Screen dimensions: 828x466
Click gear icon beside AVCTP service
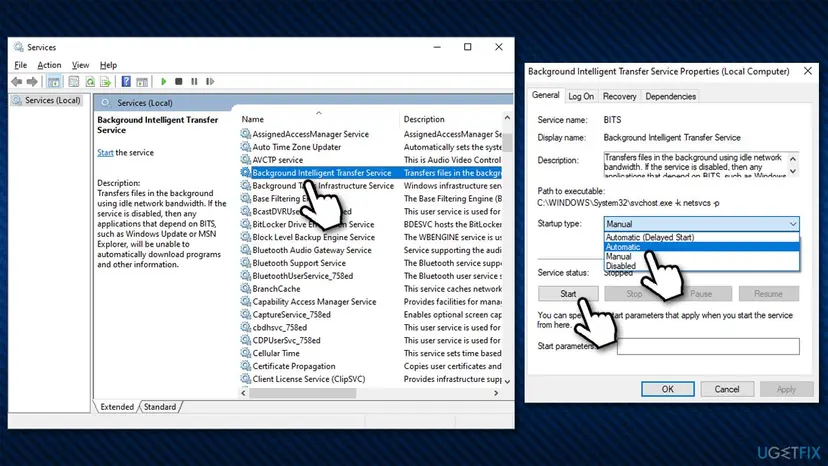tap(245, 160)
